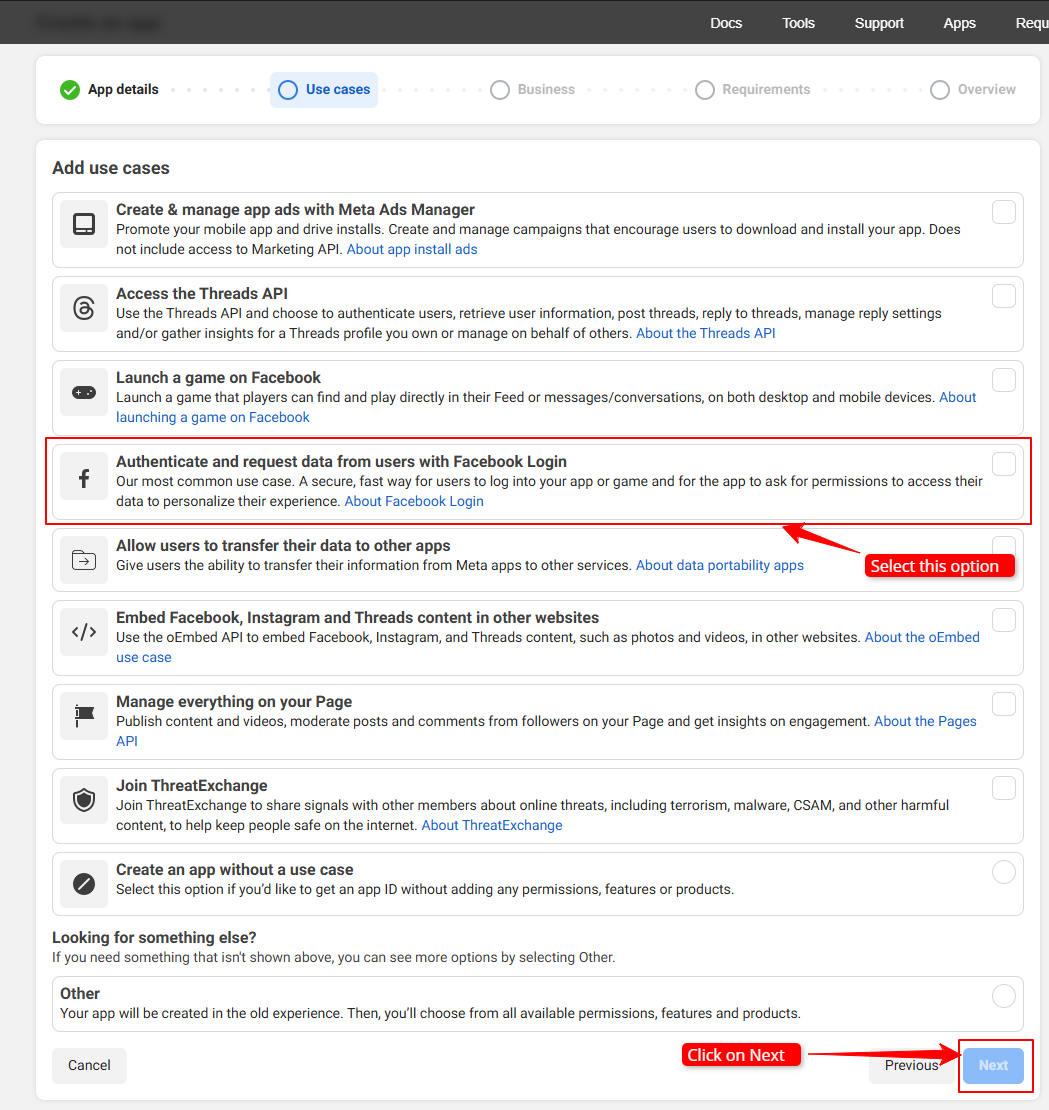Click 'Allow users to transfer their data' title
This screenshot has width=1049, height=1110.
(283, 546)
